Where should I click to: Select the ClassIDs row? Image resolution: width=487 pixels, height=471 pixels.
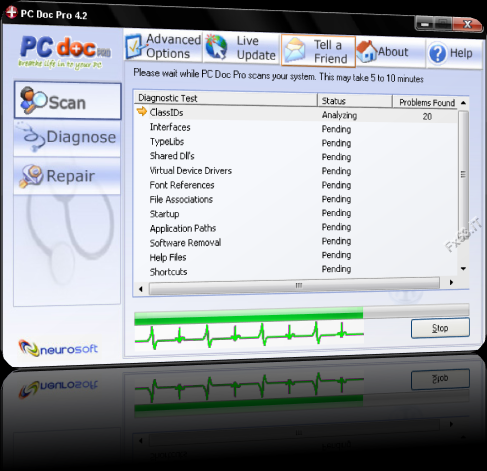click(296, 114)
